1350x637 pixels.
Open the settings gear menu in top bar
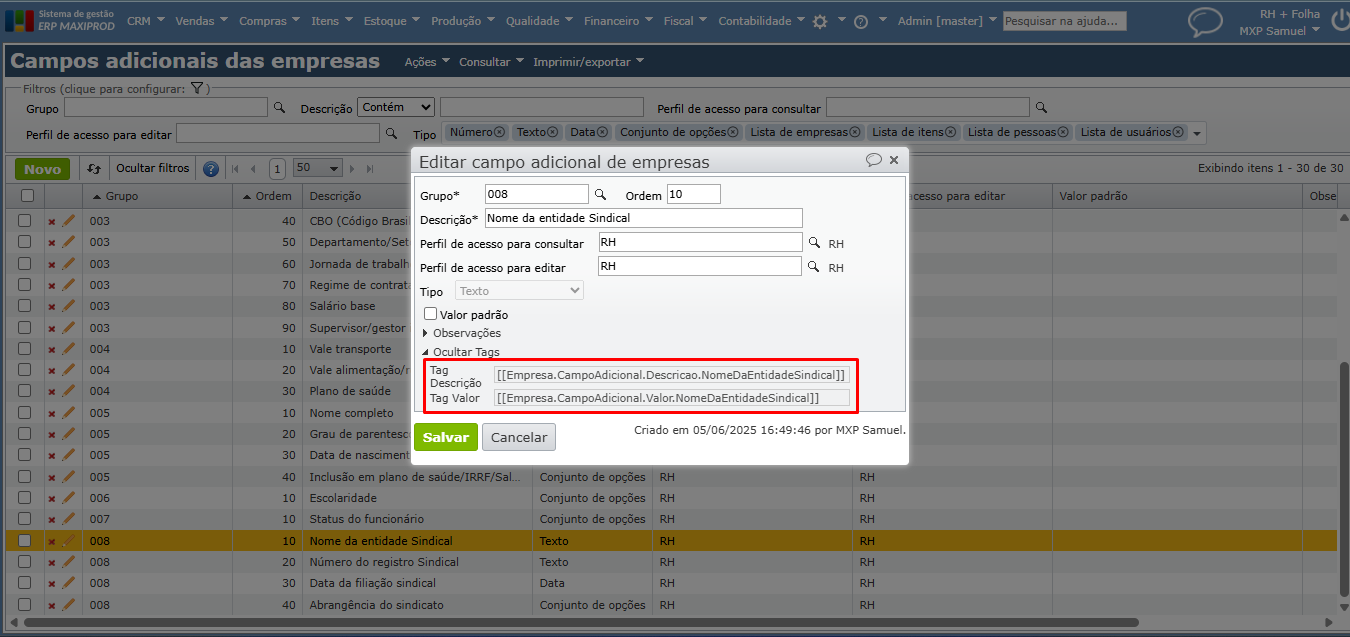pos(820,21)
